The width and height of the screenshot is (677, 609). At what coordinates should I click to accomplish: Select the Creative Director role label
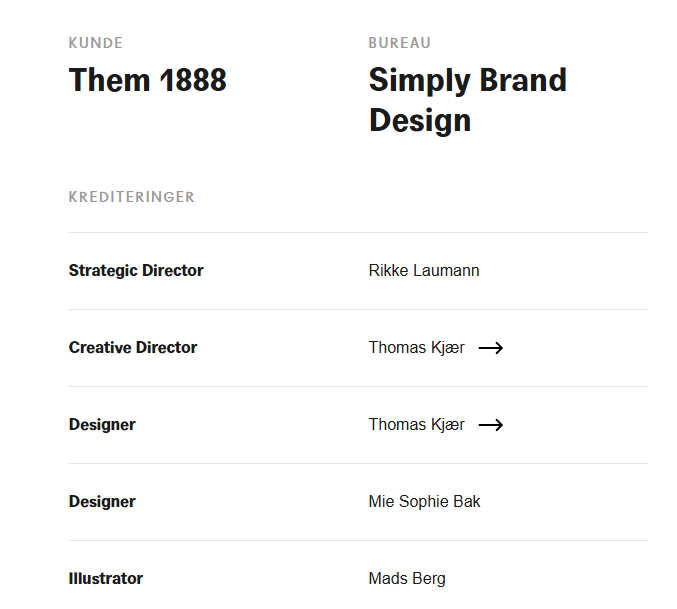(x=133, y=348)
